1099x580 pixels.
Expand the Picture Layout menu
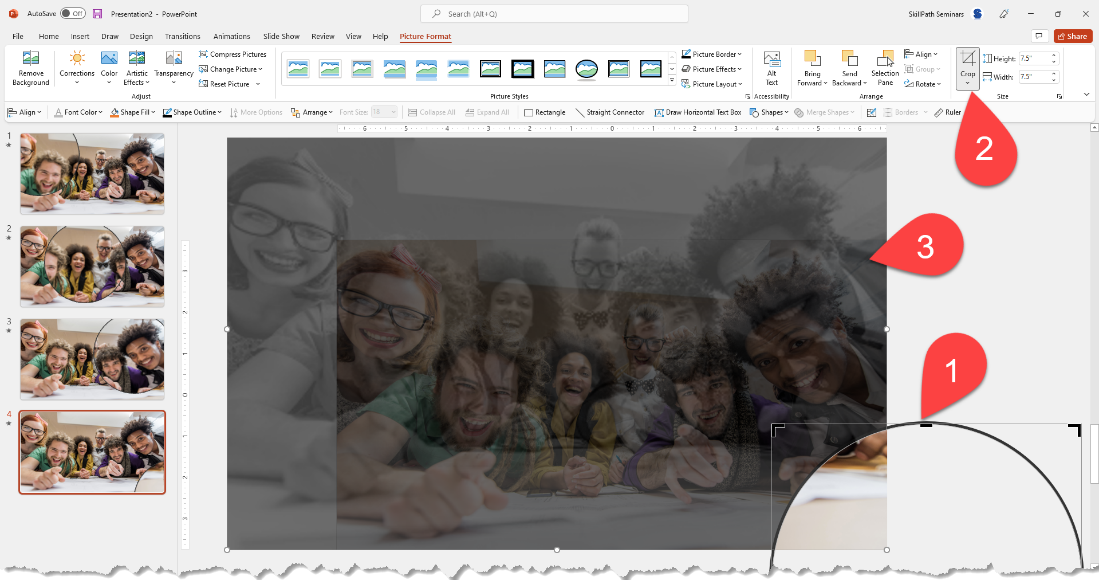tap(711, 84)
